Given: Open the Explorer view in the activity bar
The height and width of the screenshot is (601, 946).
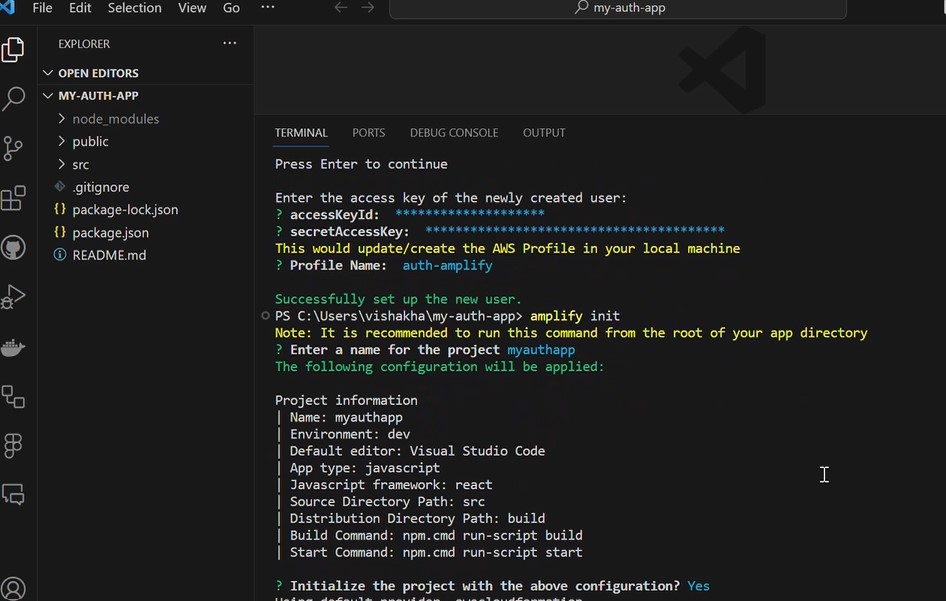Looking at the screenshot, I should (x=14, y=47).
